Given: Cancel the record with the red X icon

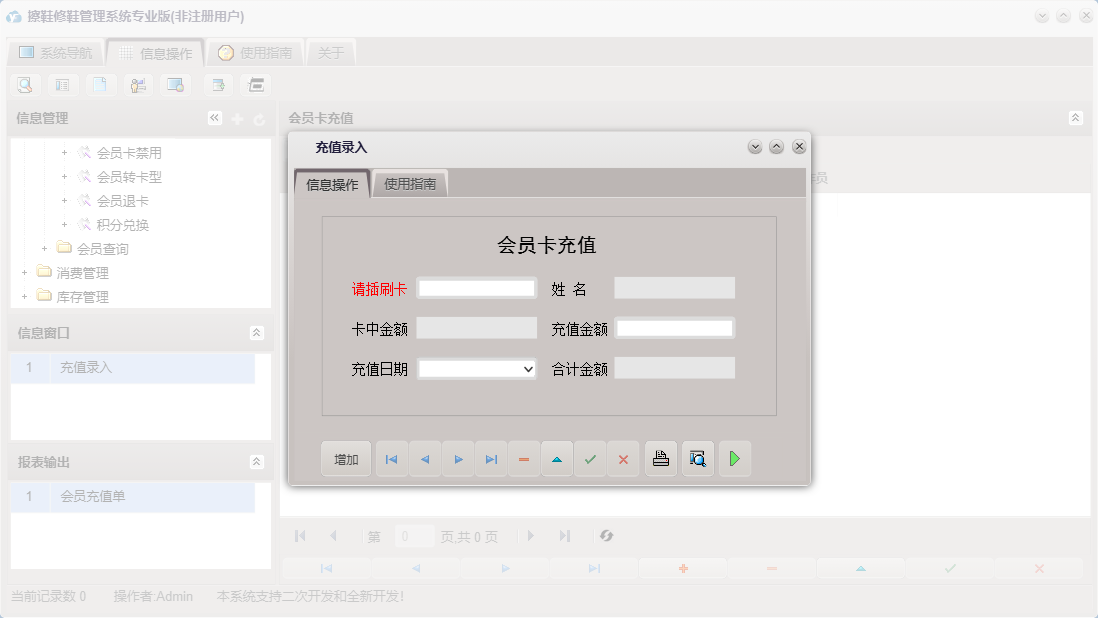Looking at the screenshot, I should [623, 459].
